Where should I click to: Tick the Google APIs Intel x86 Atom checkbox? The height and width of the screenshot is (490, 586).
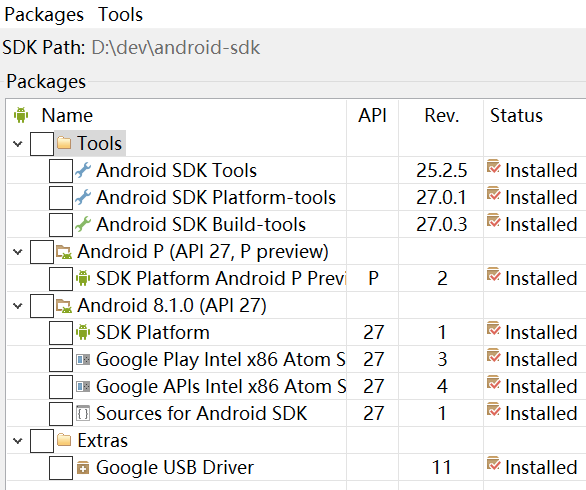(61, 386)
